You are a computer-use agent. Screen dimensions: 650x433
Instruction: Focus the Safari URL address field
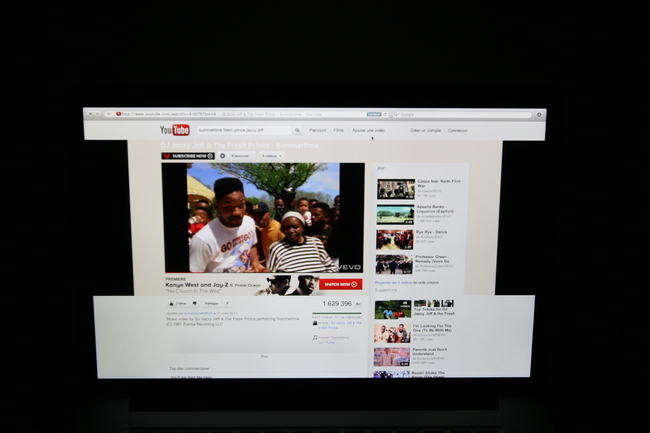245,114
